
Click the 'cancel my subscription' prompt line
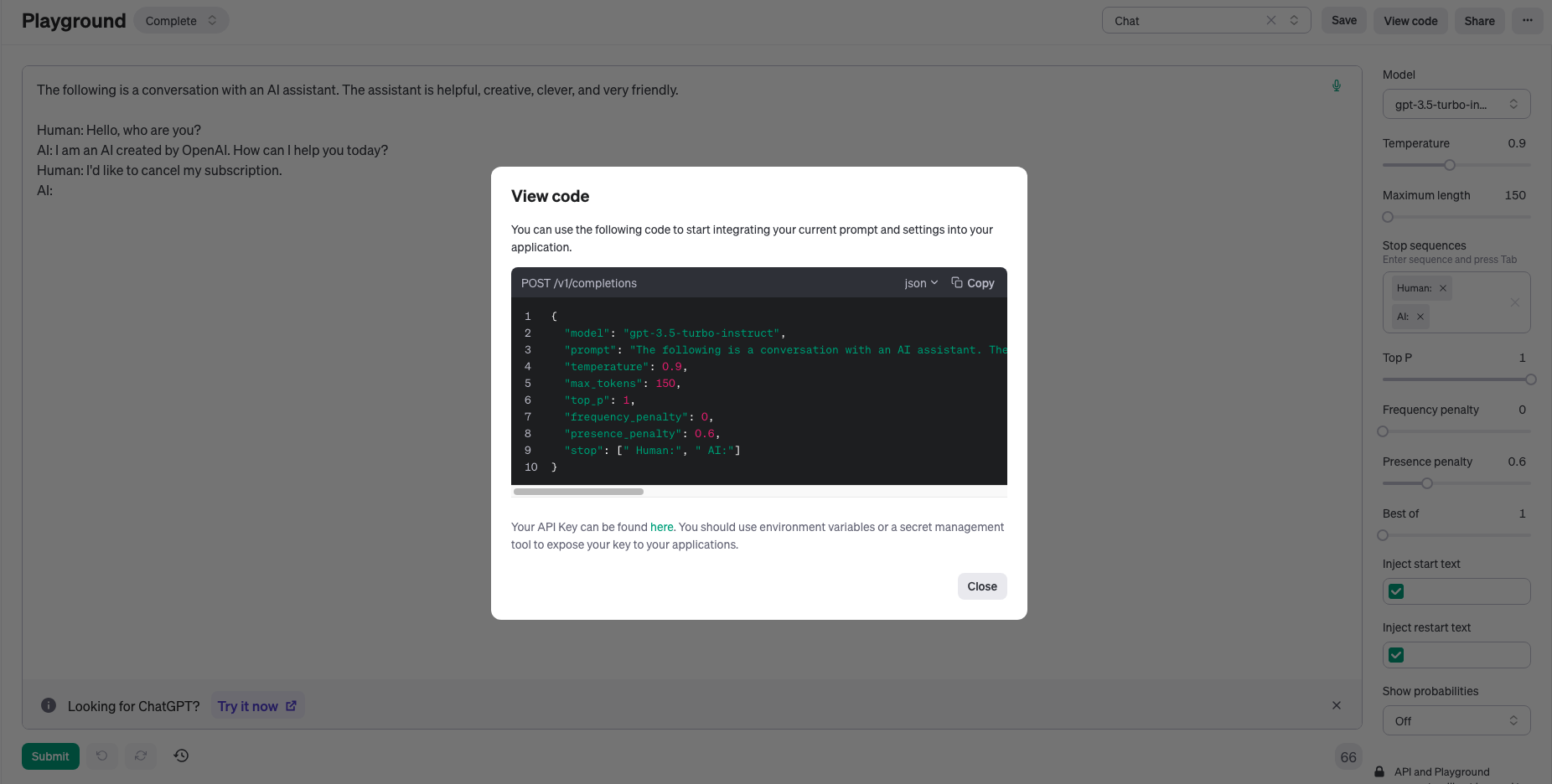(159, 170)
